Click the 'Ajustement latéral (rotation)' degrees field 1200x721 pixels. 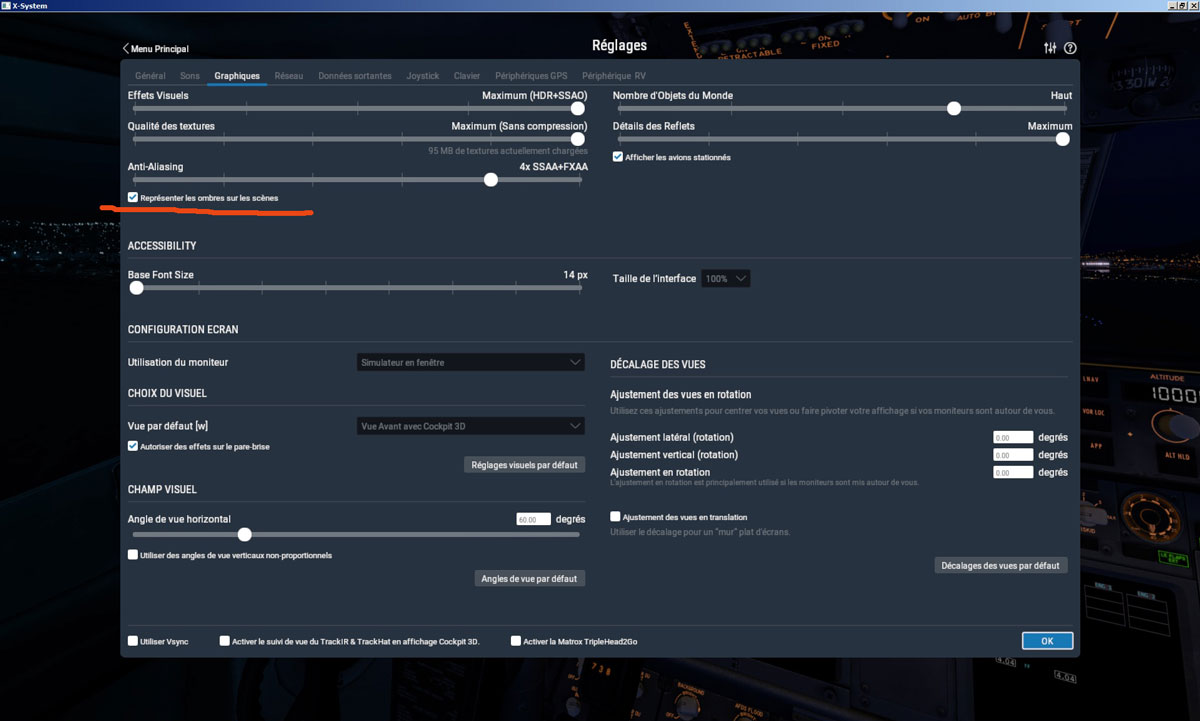[x=1012, y=437]
